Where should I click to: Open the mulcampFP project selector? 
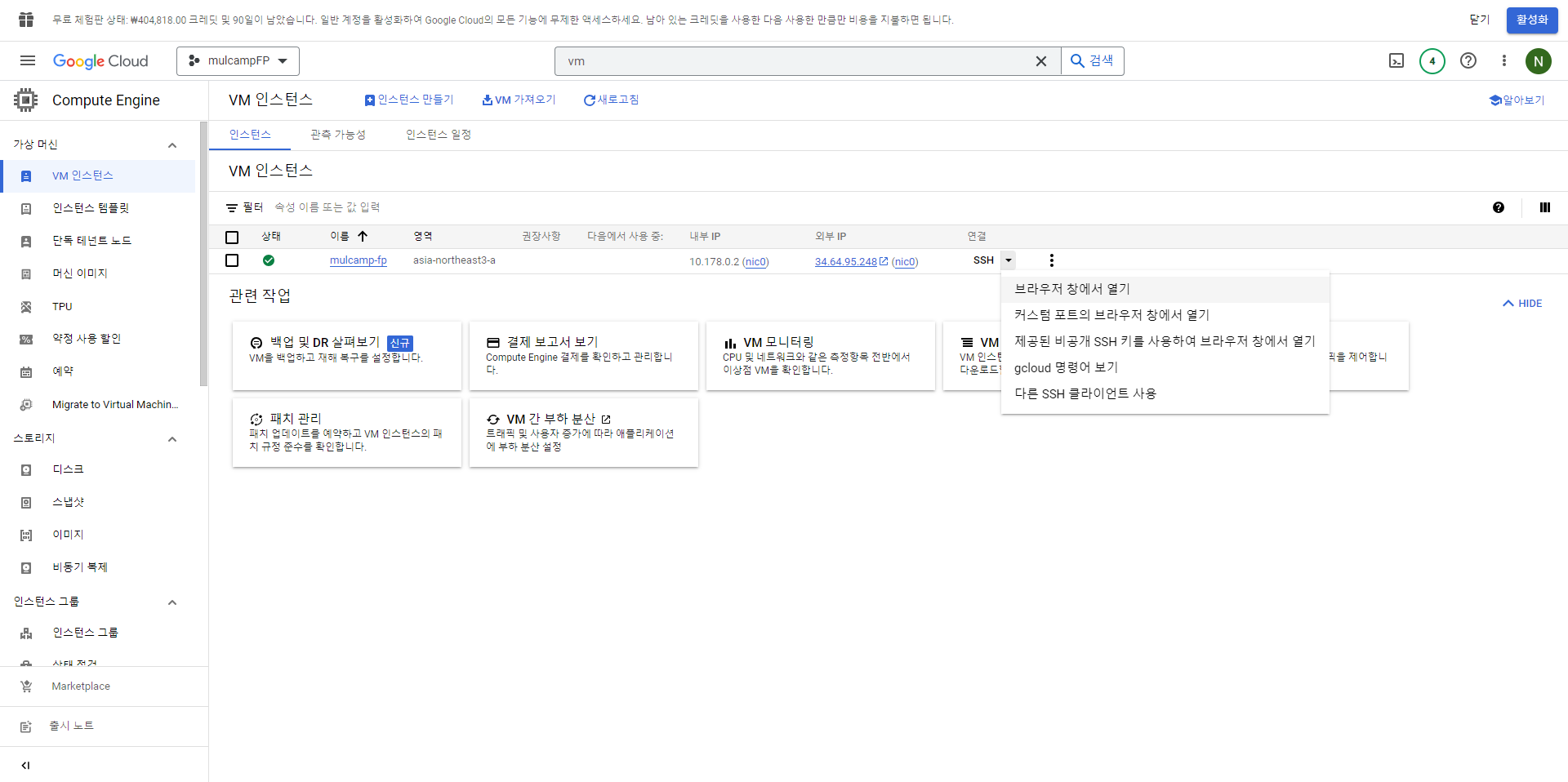click(238, 61)
